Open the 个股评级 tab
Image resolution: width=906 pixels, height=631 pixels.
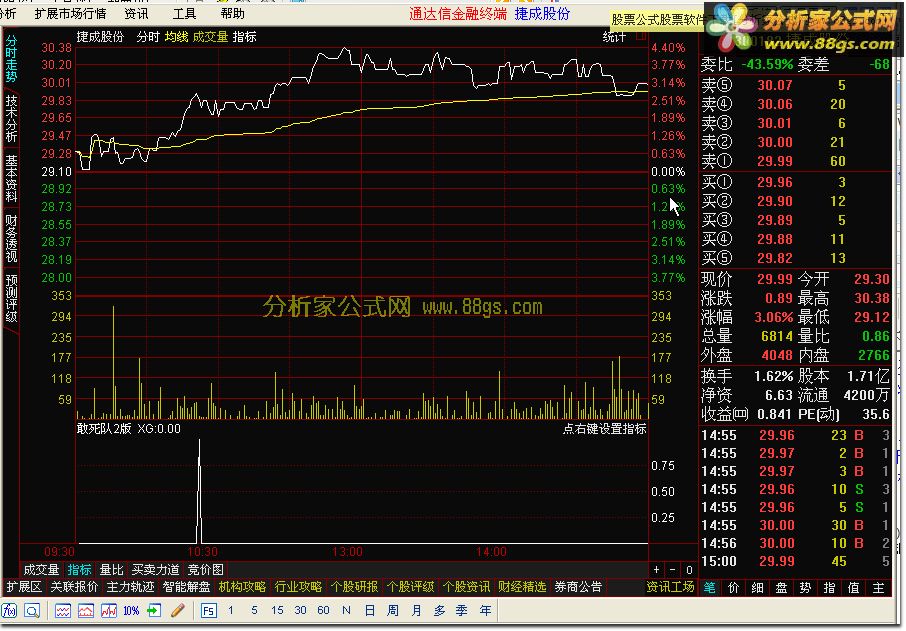(410, 587)
